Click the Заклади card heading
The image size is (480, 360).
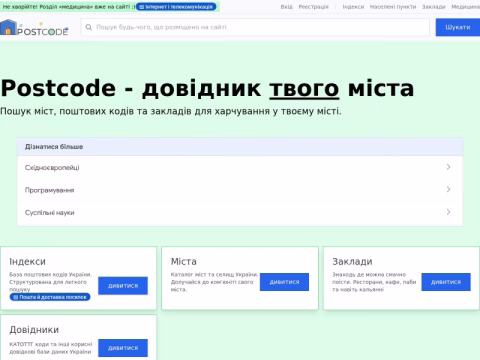[x=352, y=262]
